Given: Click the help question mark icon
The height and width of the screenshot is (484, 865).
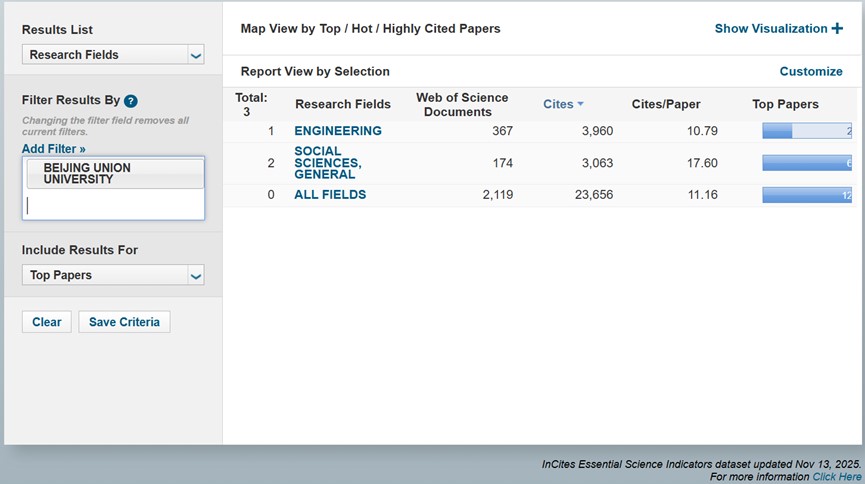Looking at the screenshot, I should [131, 101].
